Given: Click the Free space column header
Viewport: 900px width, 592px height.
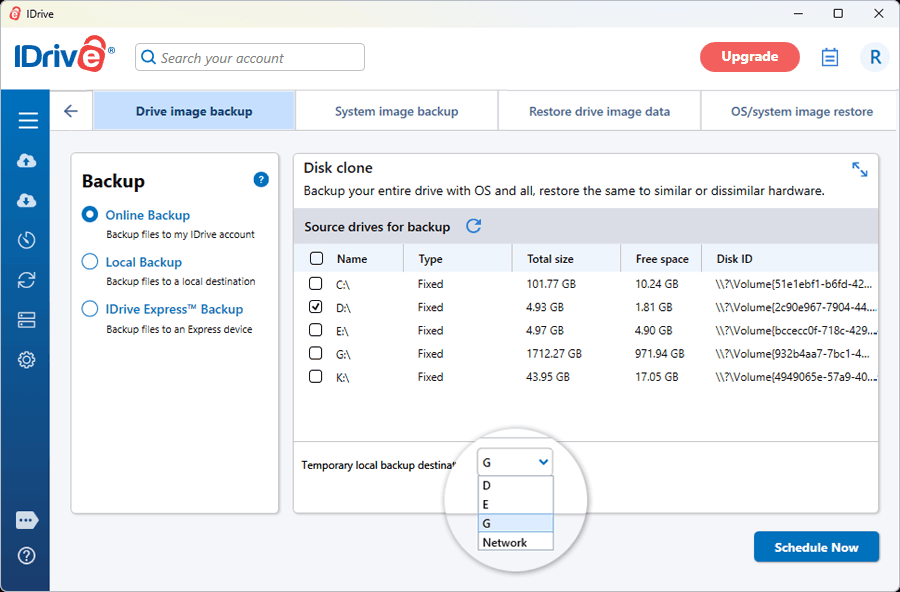Looking at the screenshot, I should 662,259.
